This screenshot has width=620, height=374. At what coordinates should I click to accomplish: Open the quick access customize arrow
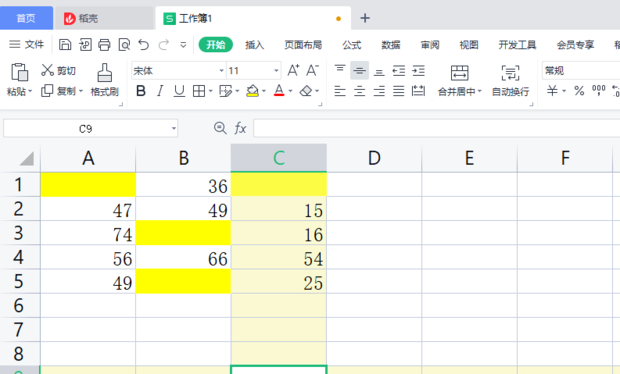(x=183, y=45)
